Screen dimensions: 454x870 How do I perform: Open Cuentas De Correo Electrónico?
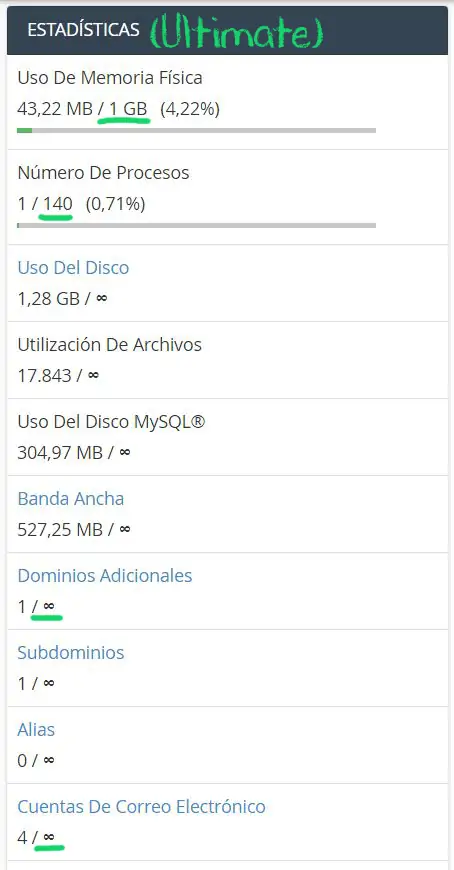(x=142, y=806)
